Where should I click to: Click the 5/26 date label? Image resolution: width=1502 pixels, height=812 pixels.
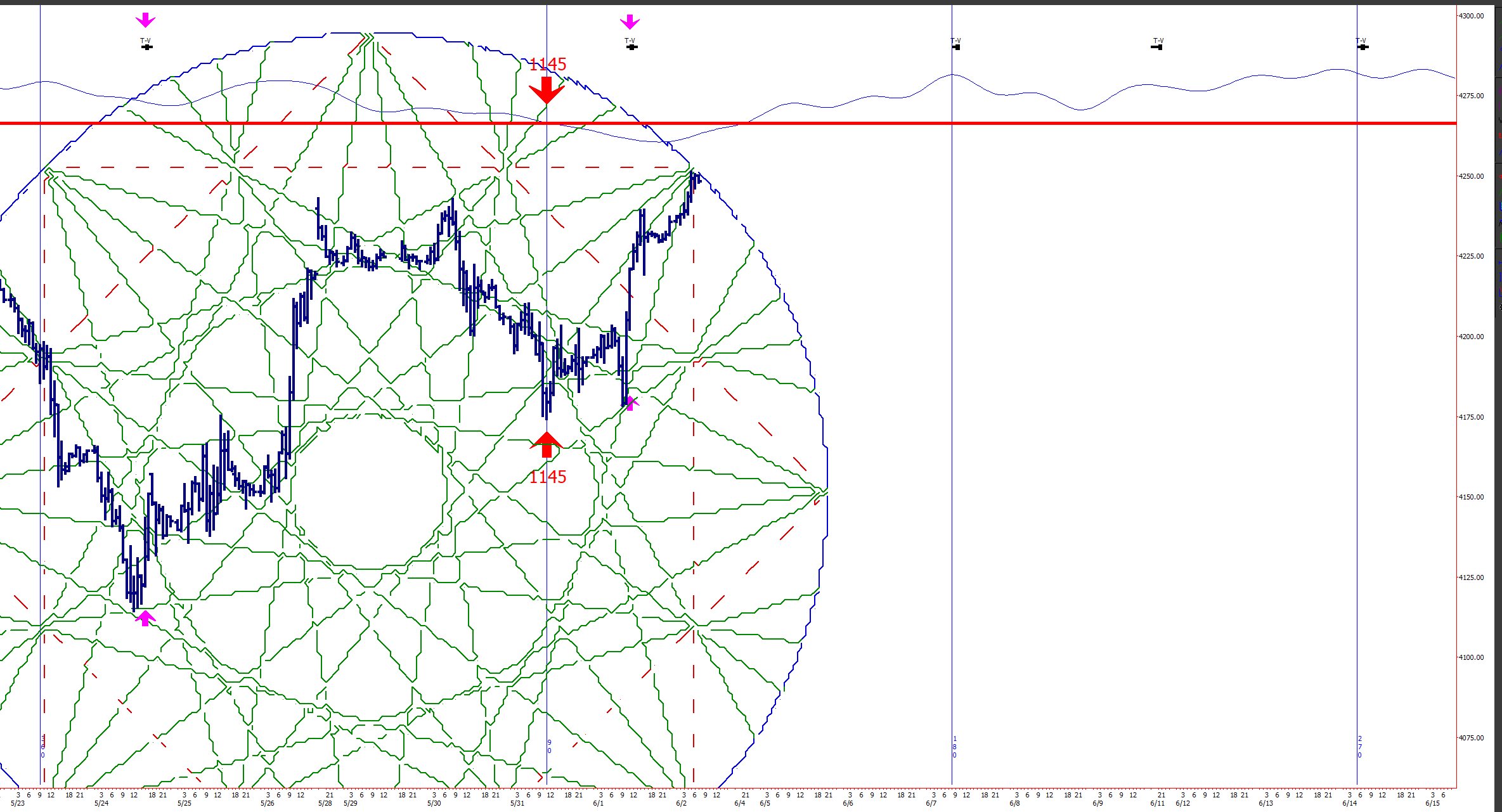[x=268, y=804]
